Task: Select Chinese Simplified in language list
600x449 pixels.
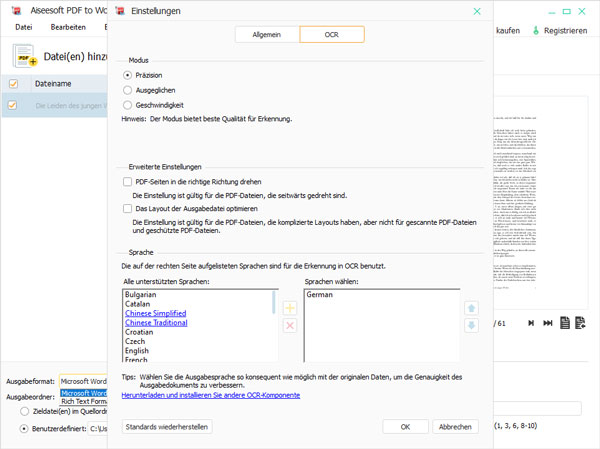Action: 156,313
